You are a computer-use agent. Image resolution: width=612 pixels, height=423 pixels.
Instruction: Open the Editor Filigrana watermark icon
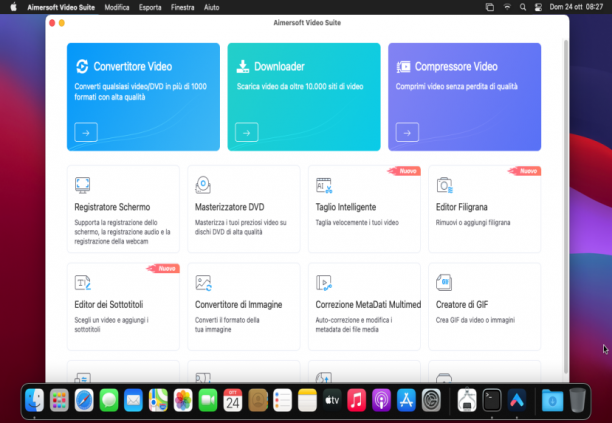(x=445, y=185)
